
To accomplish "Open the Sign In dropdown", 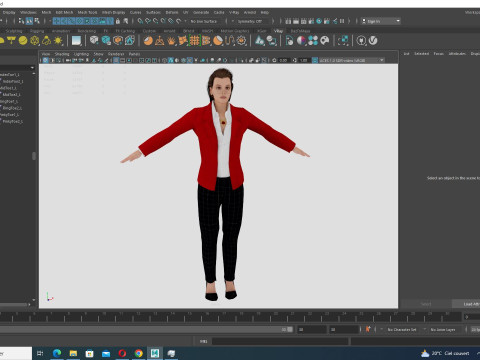I will [x=381, y=21].
